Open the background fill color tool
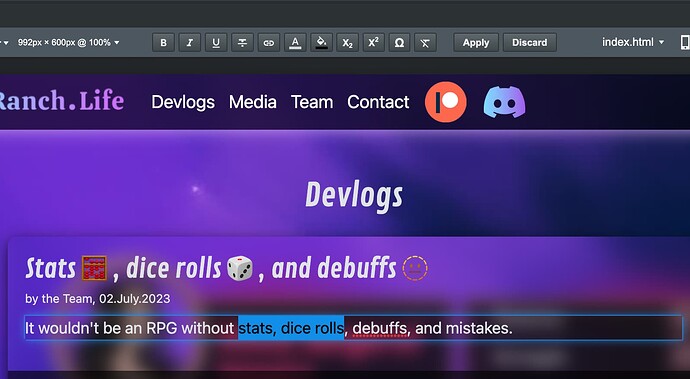This screenshot has width=690, height=379. pos(321,43)
